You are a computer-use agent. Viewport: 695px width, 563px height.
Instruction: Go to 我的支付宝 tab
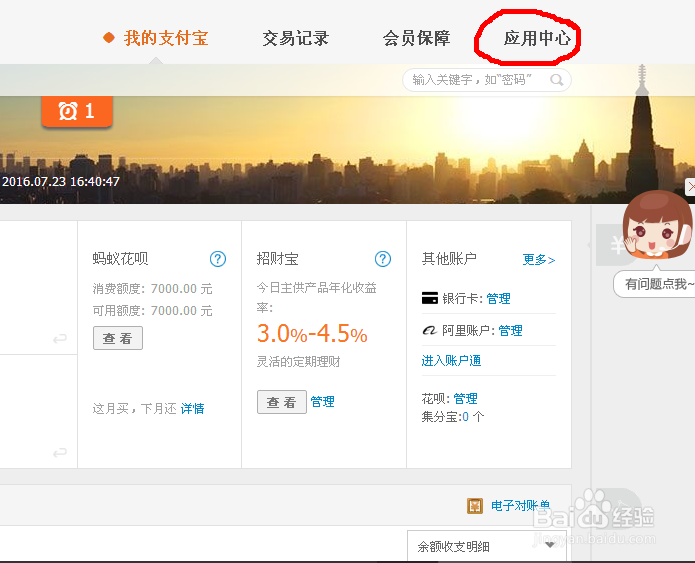[166, 38]
